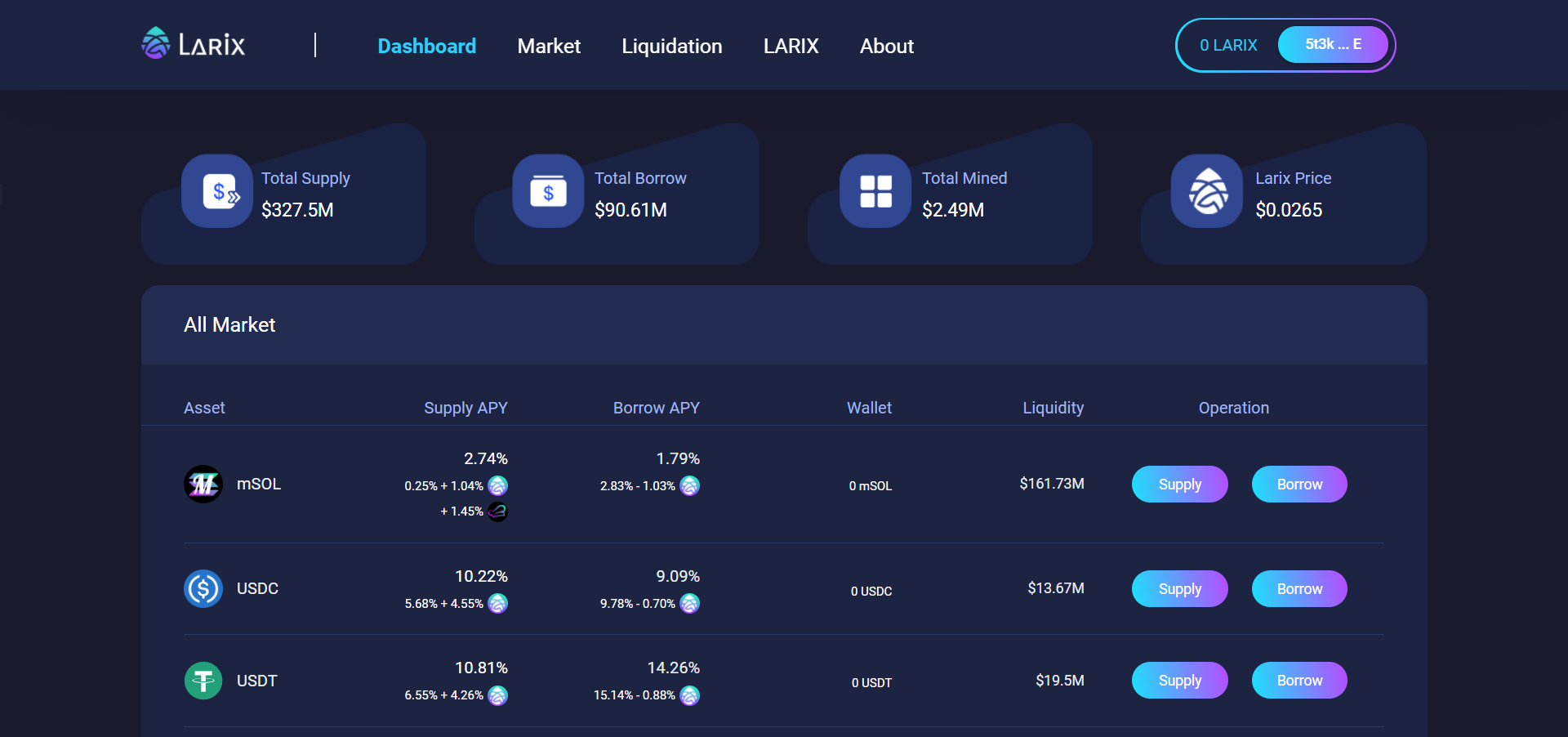Click the USDC asset name
This screenshot has height=737, width=1568.
click(x=257, y=588)
